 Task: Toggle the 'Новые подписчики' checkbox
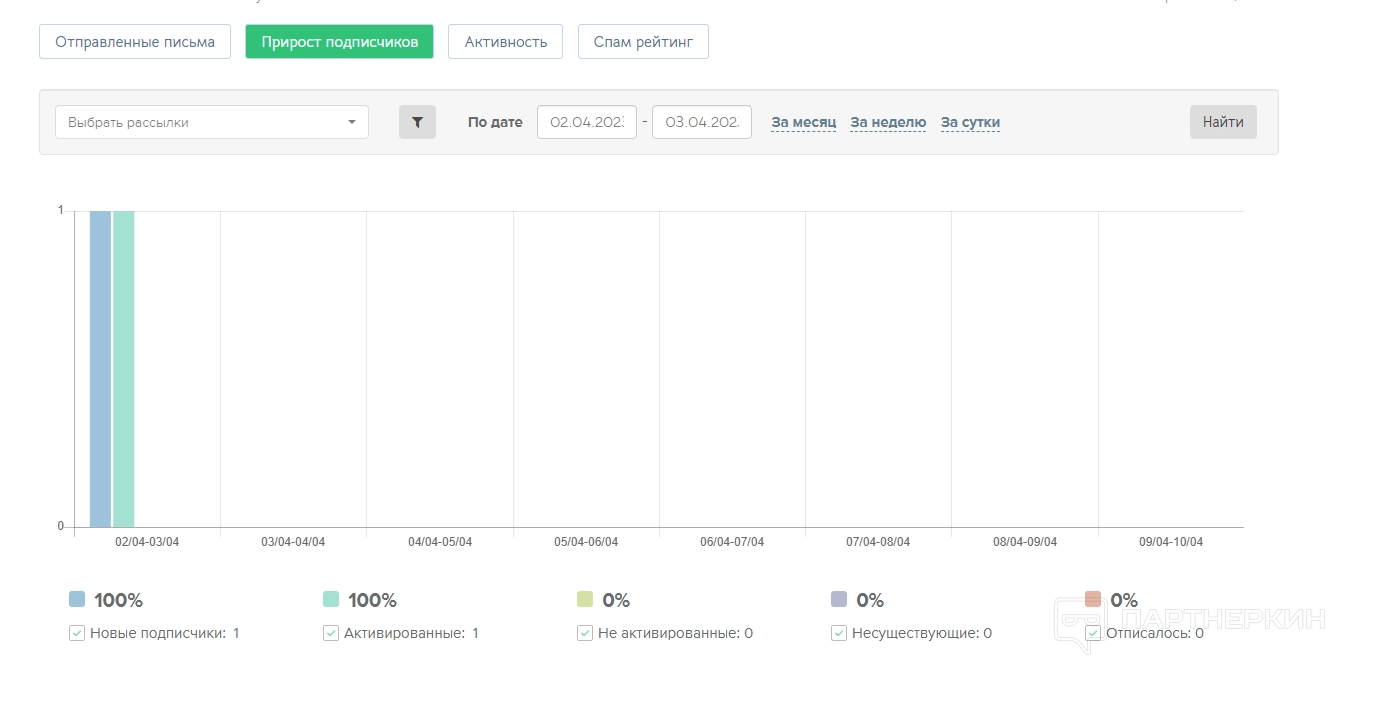77,633
